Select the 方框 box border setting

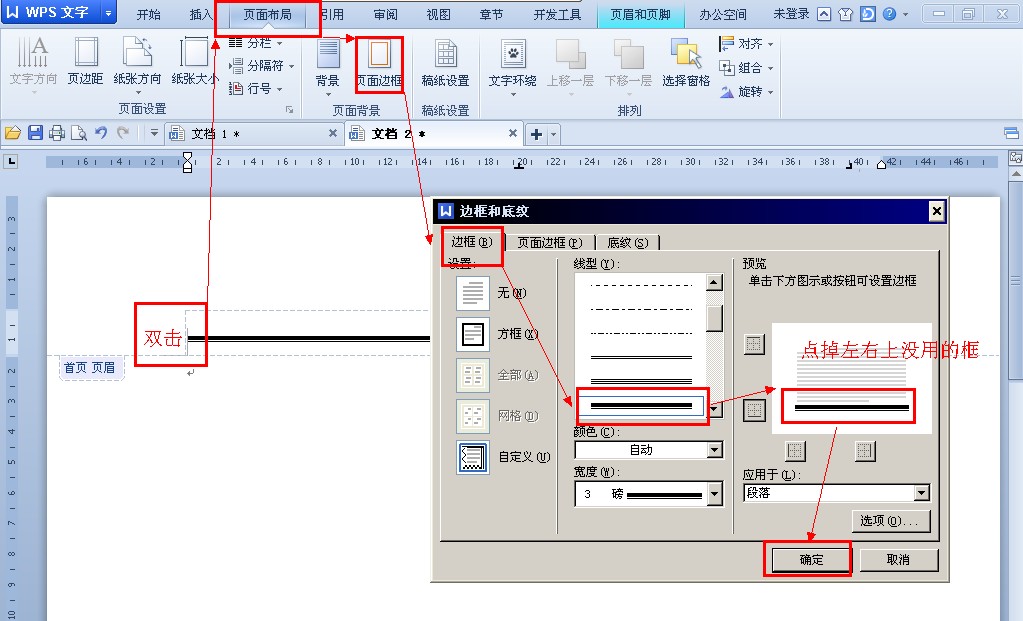pos(474,332)
